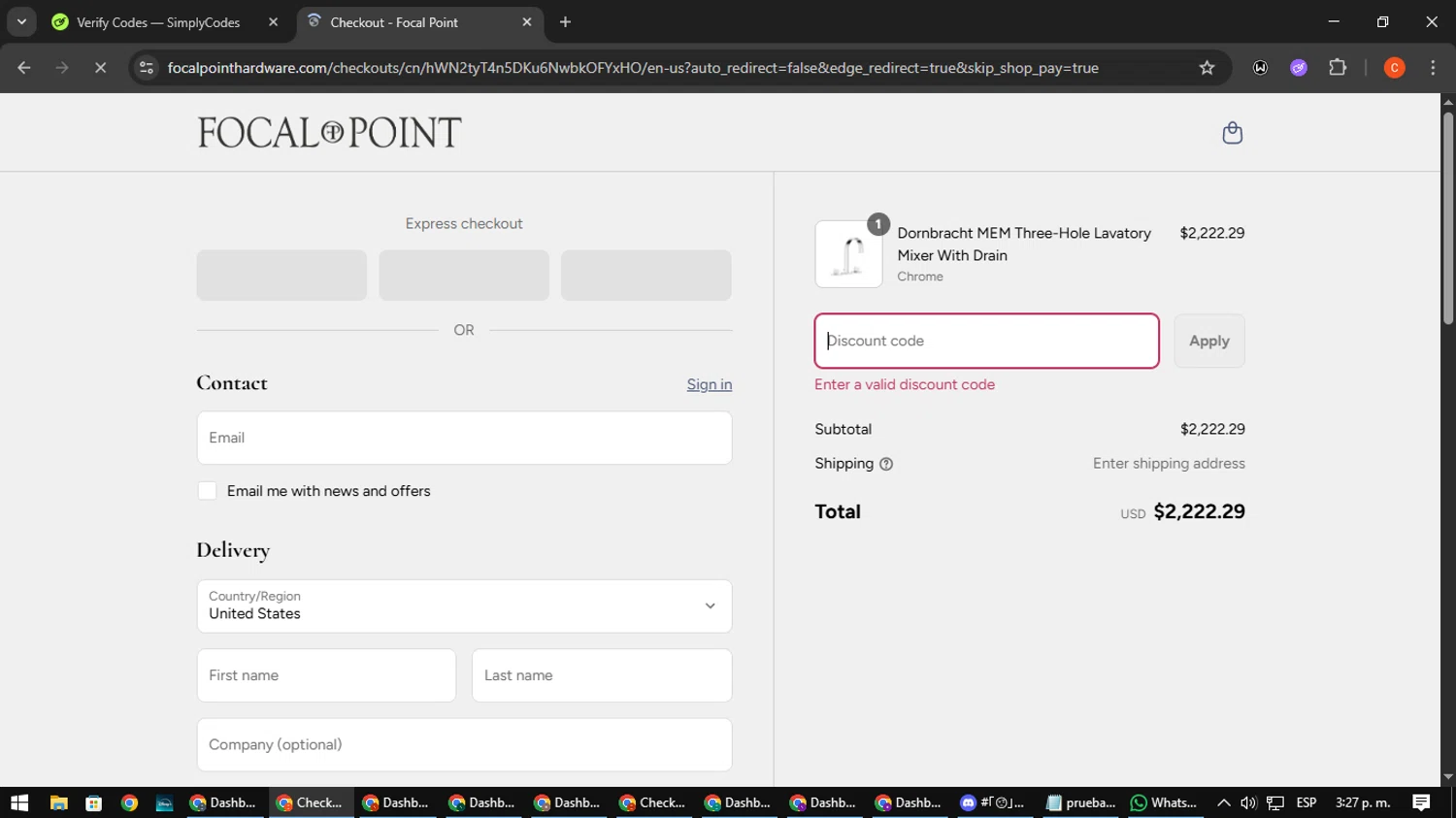Click the browser address bar URL

(x=633, y=68)
